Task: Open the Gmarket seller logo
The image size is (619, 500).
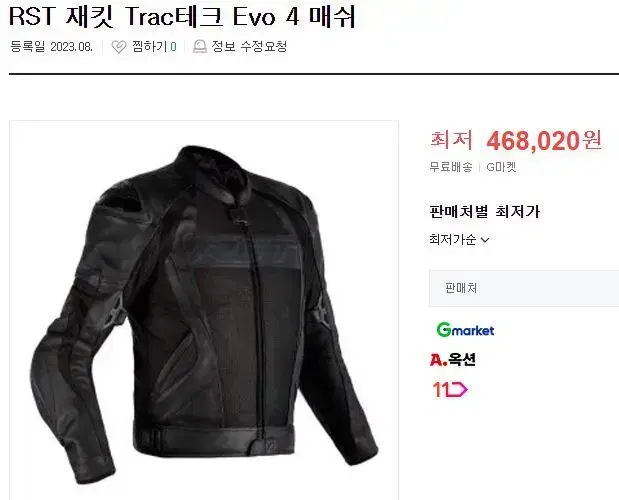Action: click(465, 330)
